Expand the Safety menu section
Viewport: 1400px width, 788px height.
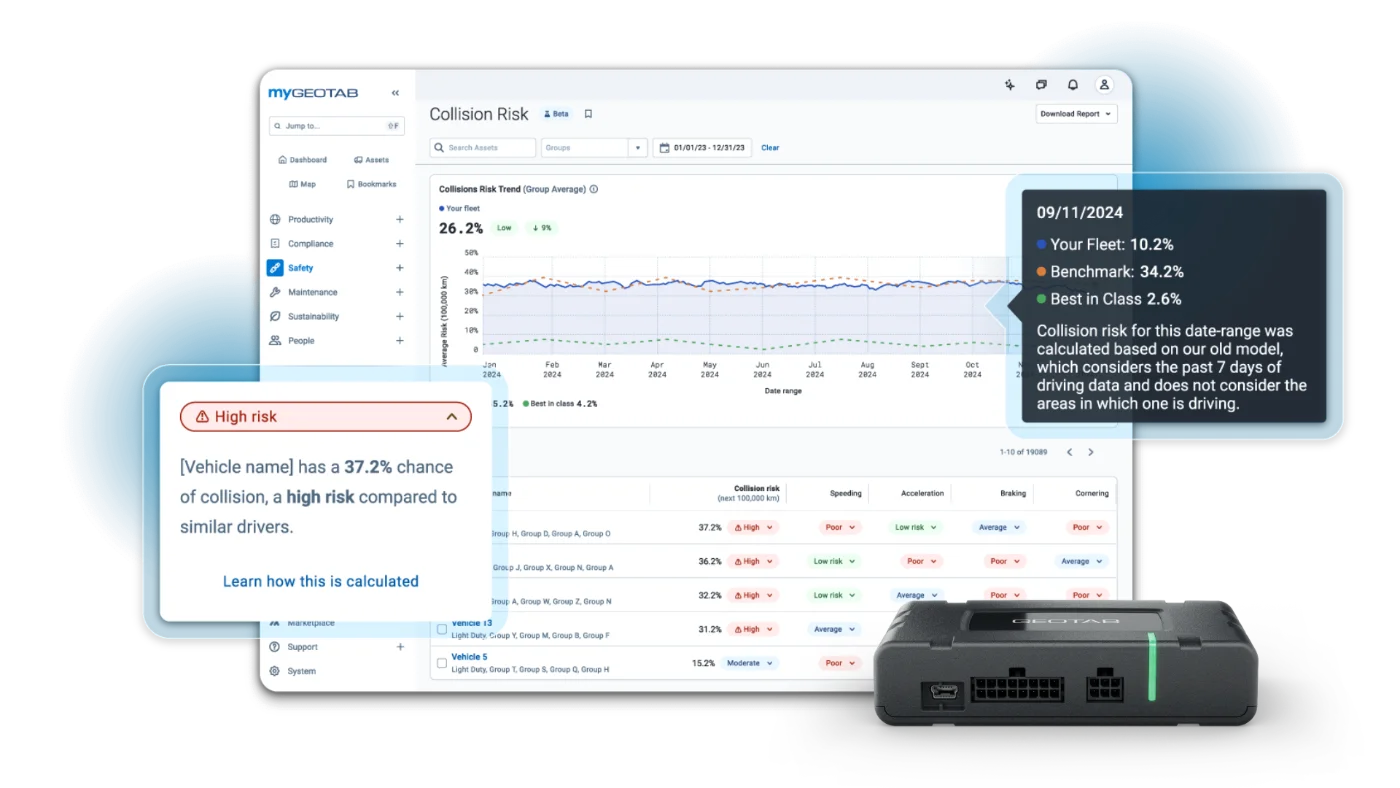(x=400, y=268)
